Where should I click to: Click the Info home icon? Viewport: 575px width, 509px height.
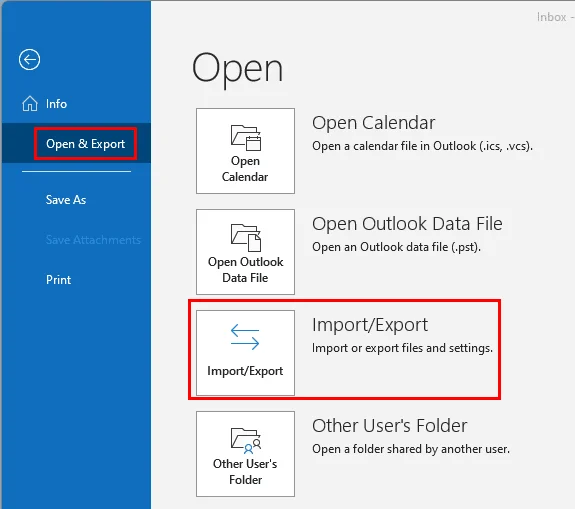(30, 103)
